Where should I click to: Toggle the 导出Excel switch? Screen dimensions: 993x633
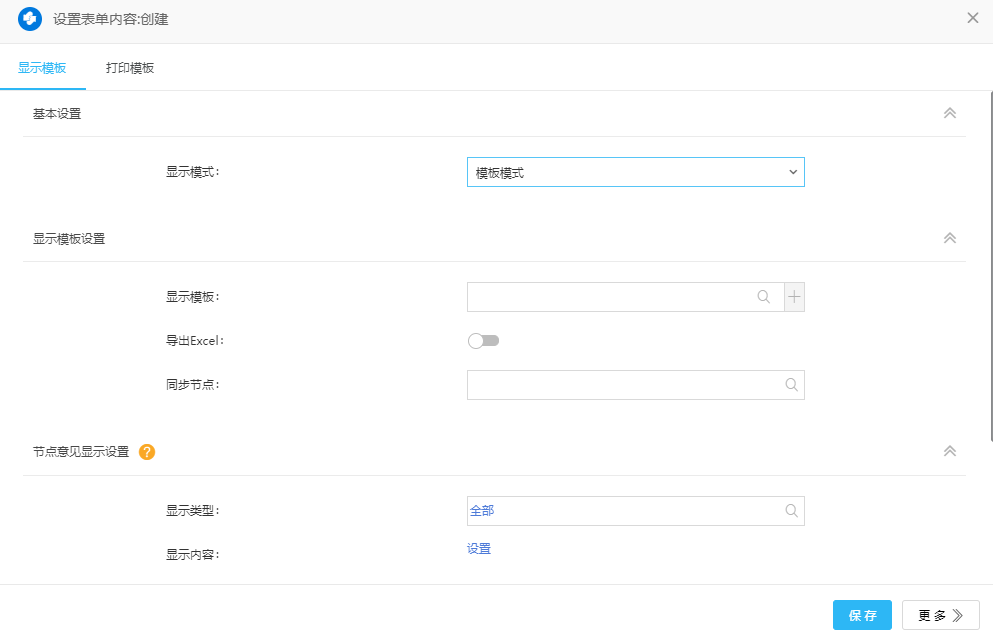tap(484, 341)
